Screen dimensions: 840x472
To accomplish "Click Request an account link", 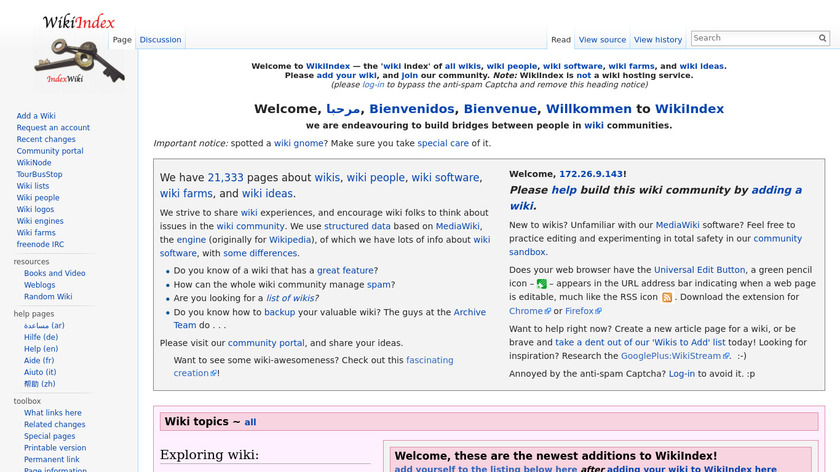I will (x=53, y=128).
